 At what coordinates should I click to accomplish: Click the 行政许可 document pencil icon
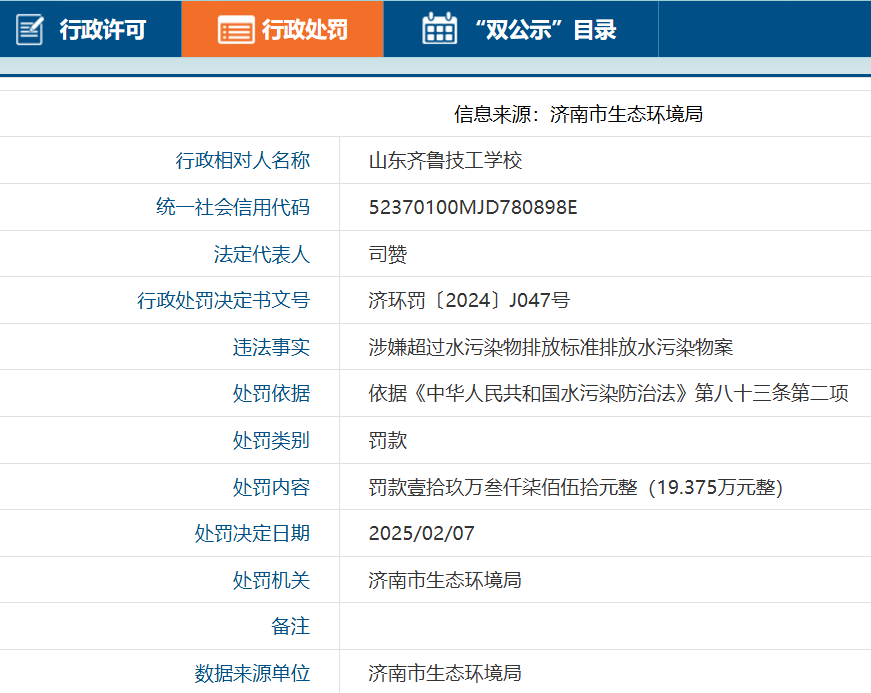[30, 29]
